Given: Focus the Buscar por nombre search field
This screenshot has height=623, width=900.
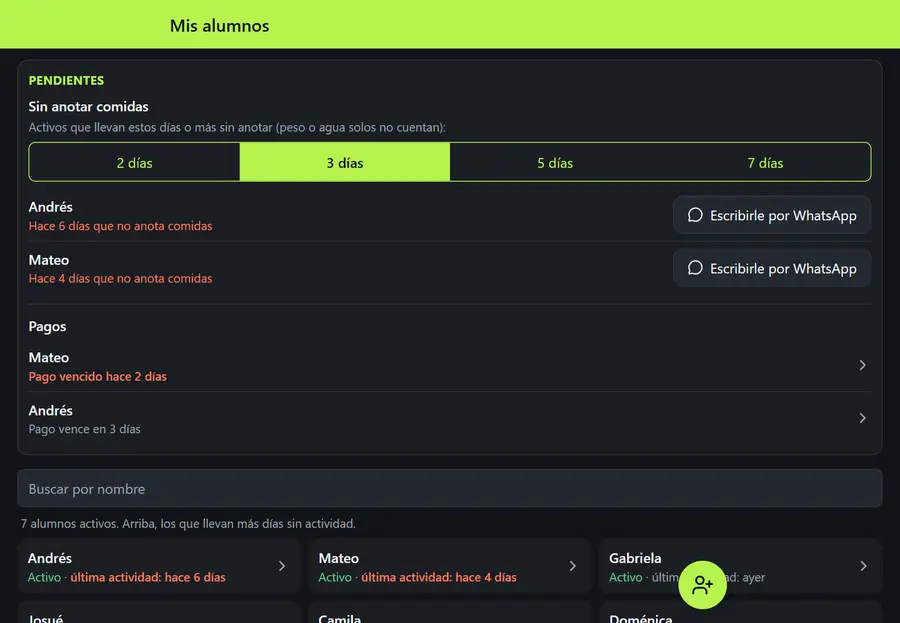Looking at the screenshot, I should [450, 489].
